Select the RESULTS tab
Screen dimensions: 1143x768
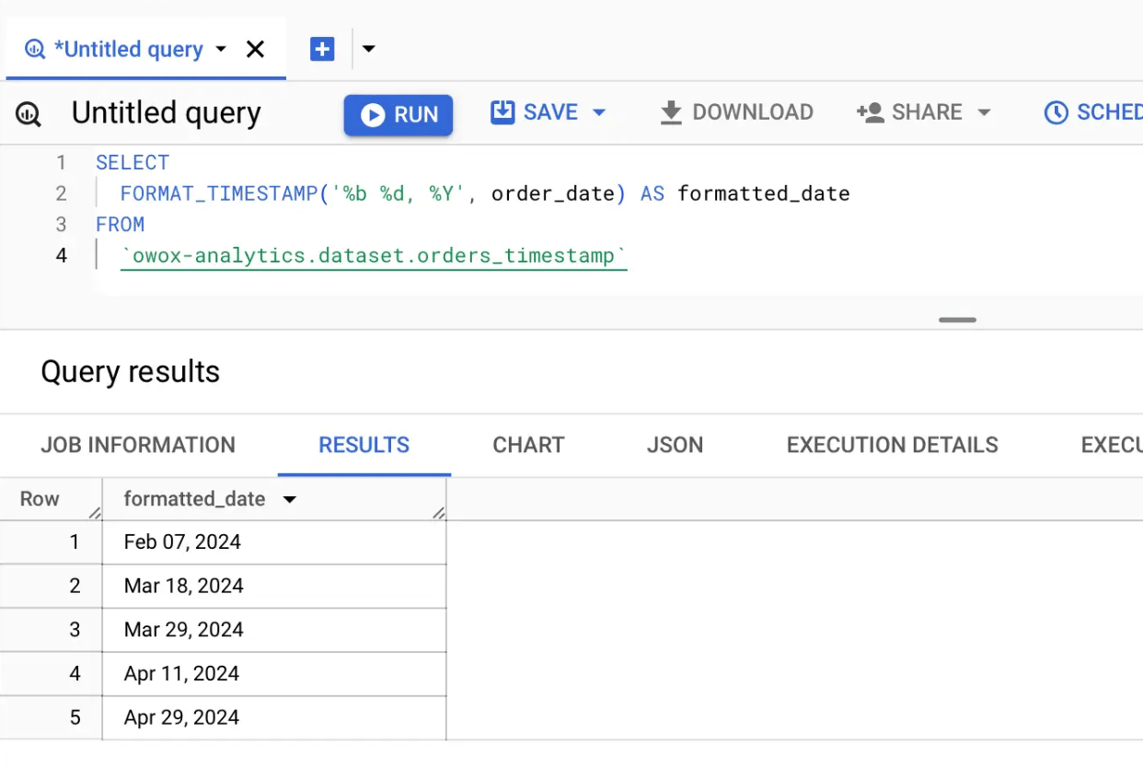point(364,445)
